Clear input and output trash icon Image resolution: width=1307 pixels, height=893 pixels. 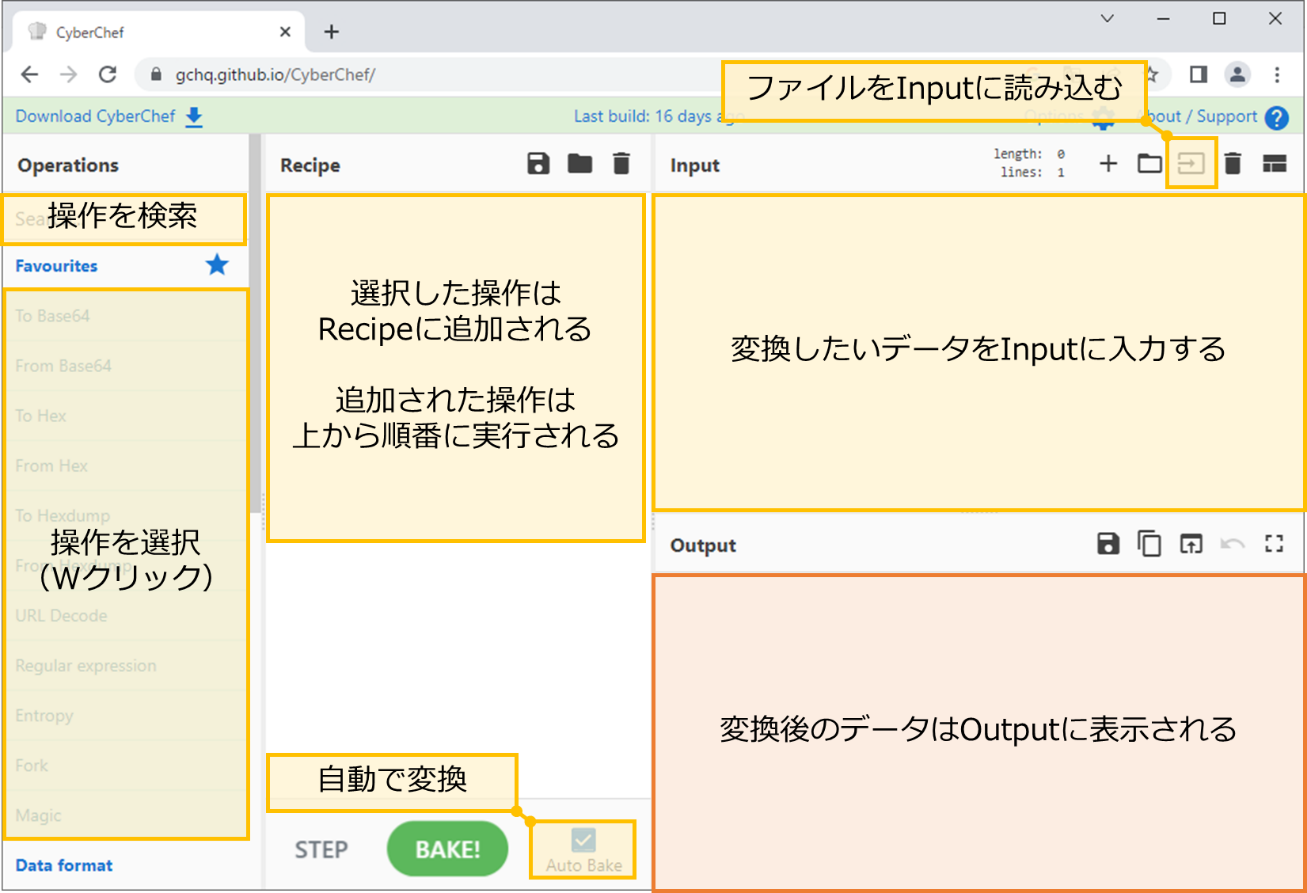(1233, 164)
